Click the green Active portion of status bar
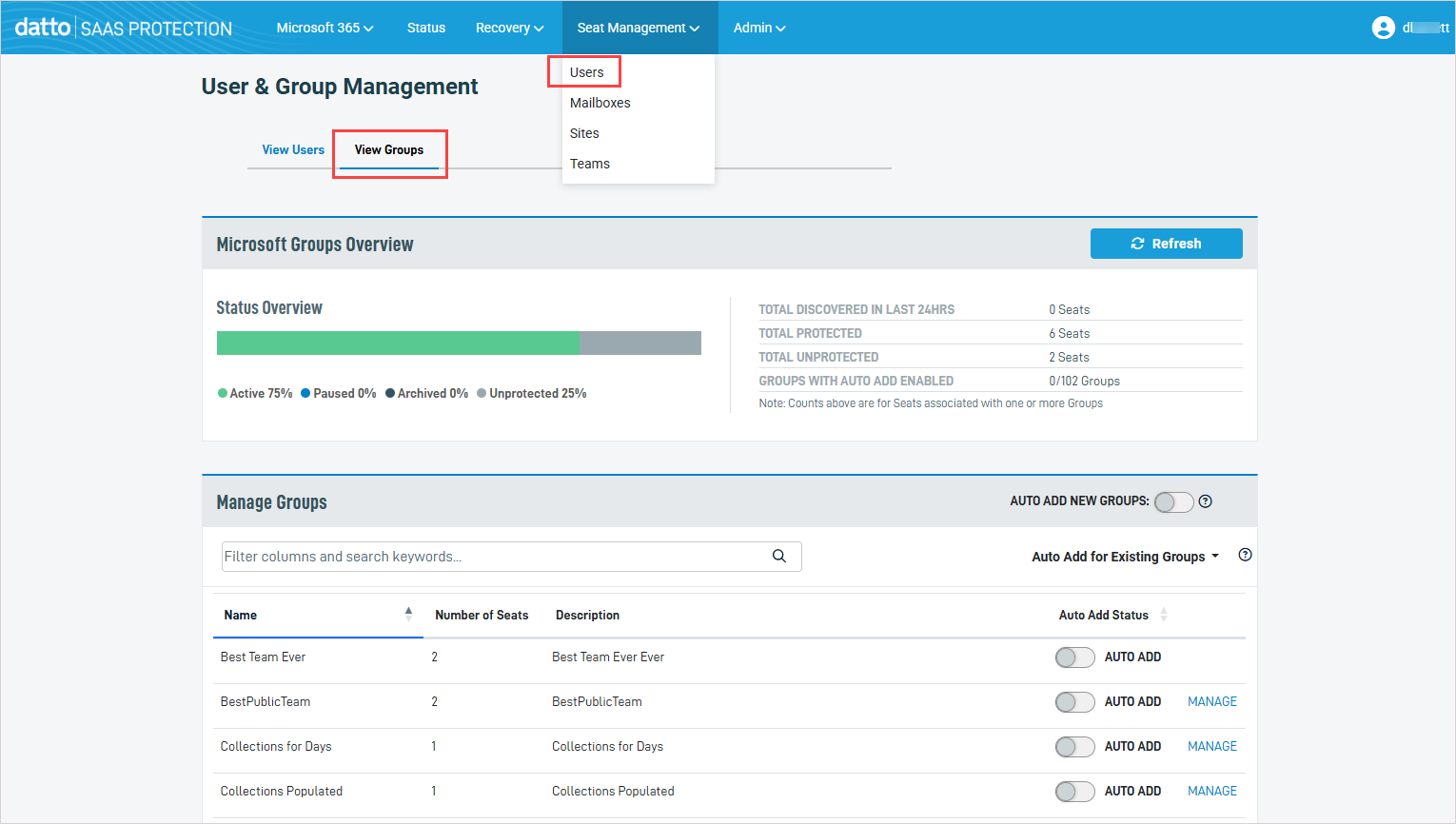Viewport: 1456px width, 824px height. coord(399,343)
